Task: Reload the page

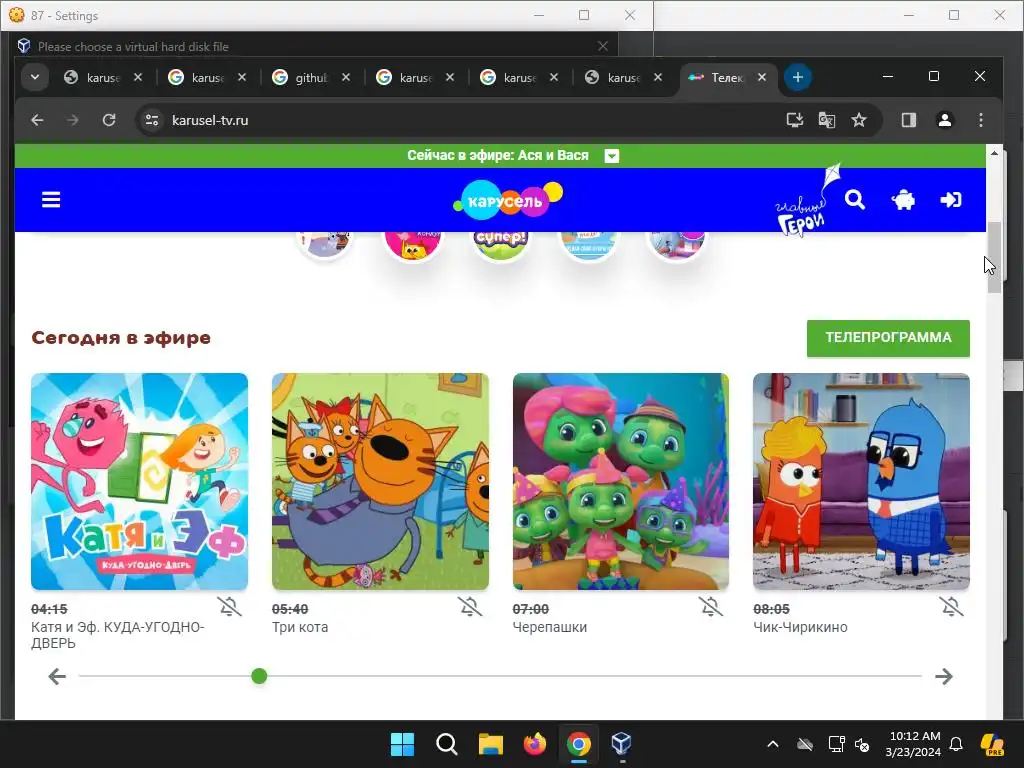Action: click(x=109, y=120)
